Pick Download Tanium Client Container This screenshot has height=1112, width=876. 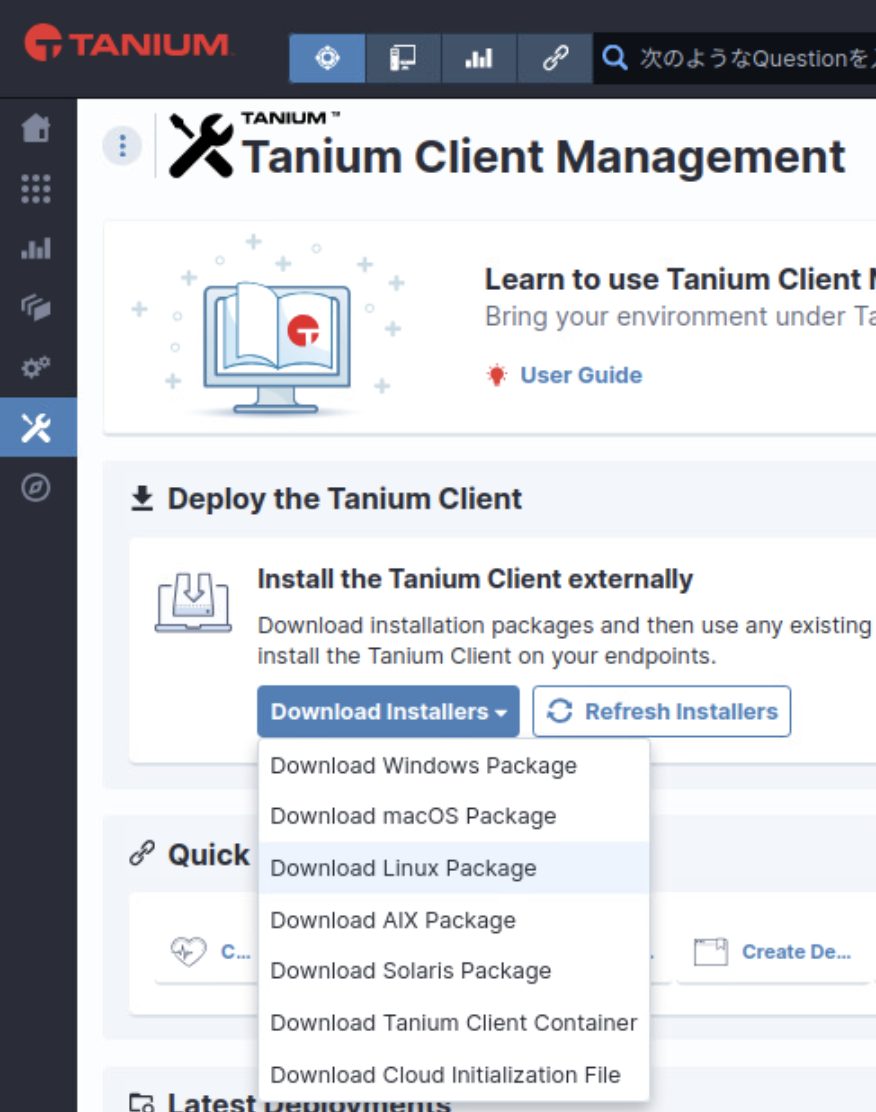(454, 1023)
